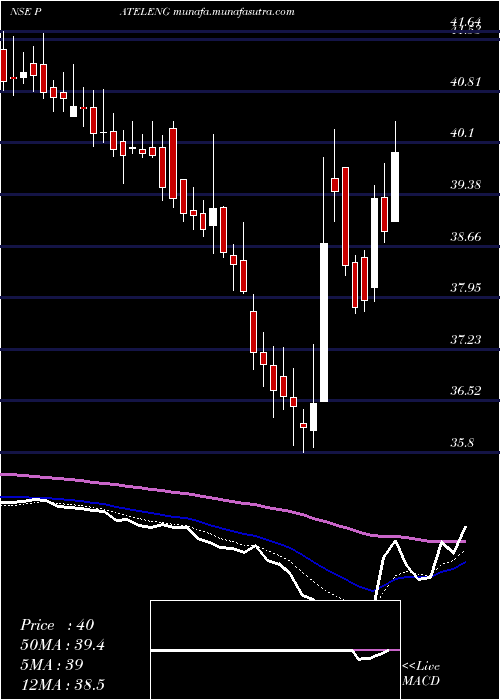Viewport: 500px width, 700px height.
Task: Click the 39.38 price axis label
Action: 466,184
